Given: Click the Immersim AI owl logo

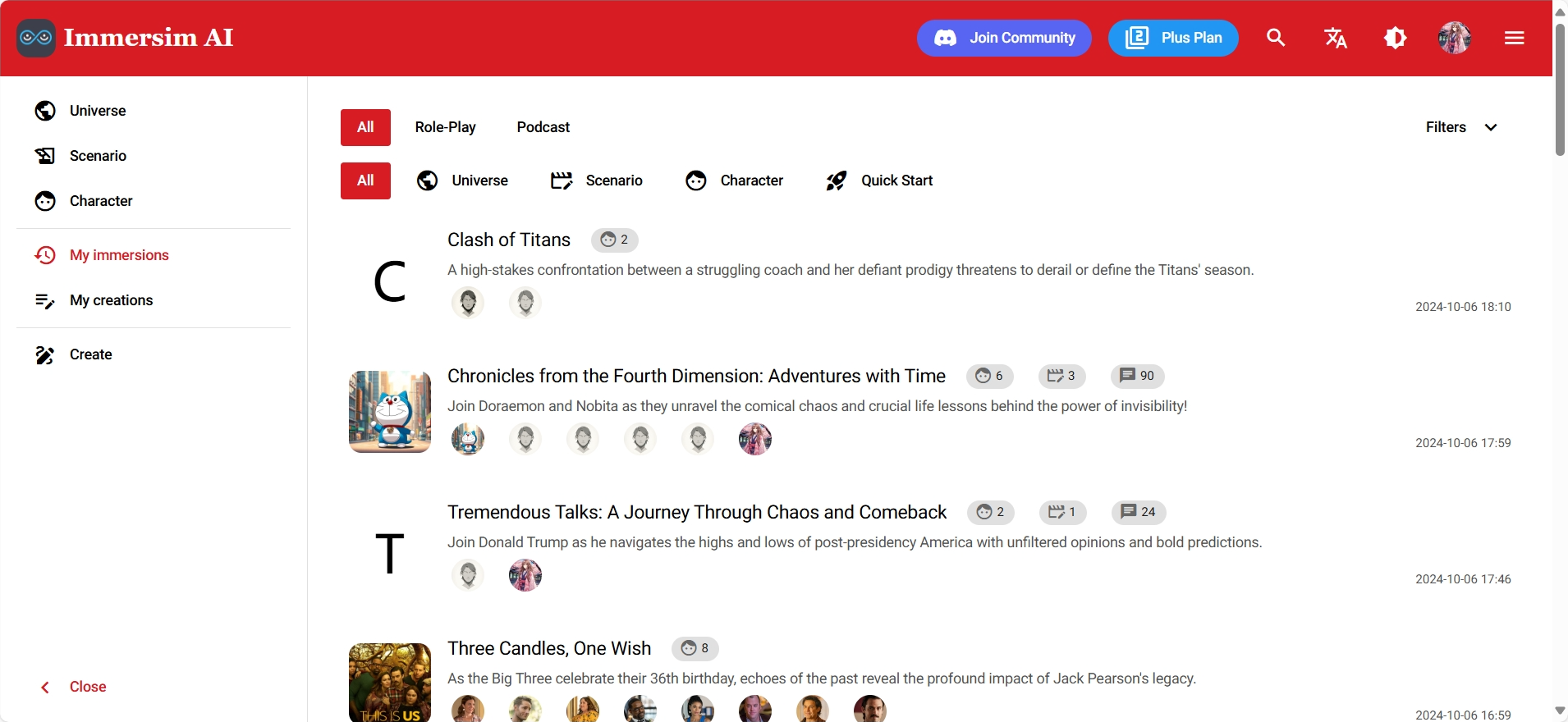Looking at the screenshot, I should point(36,38).
